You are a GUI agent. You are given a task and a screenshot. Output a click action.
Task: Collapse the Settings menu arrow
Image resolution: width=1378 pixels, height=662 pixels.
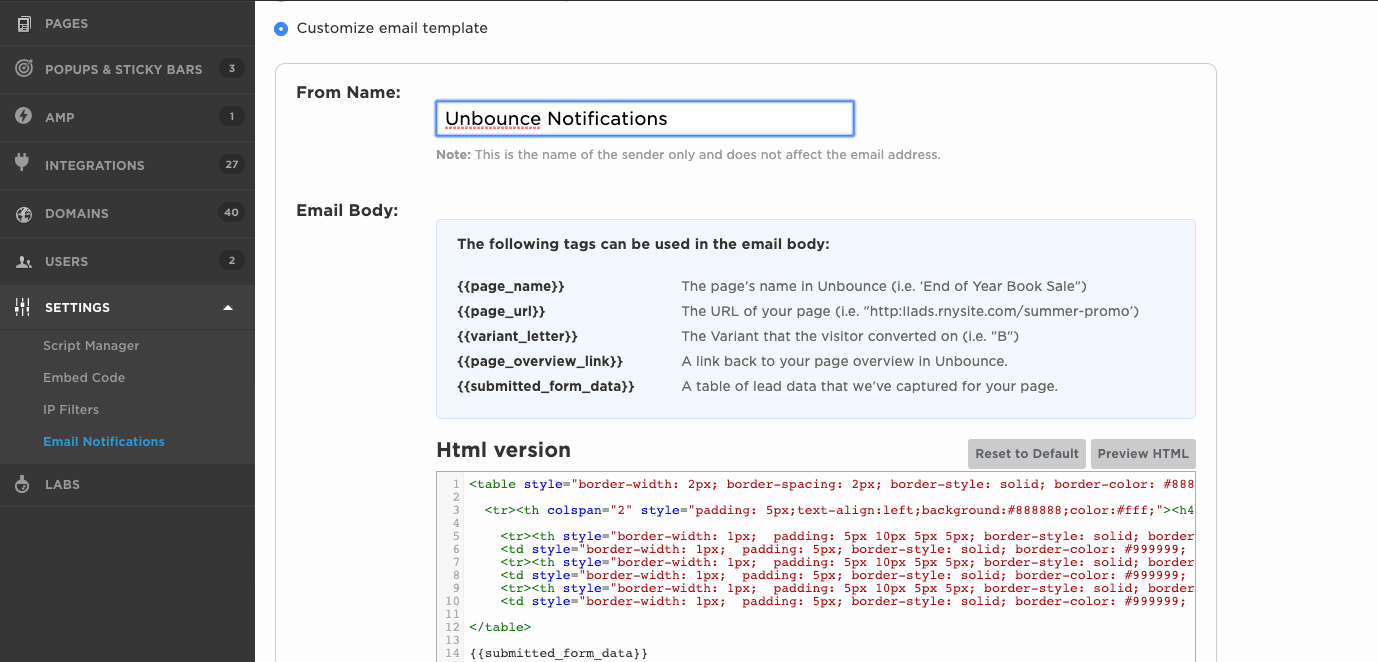(228, 307)
